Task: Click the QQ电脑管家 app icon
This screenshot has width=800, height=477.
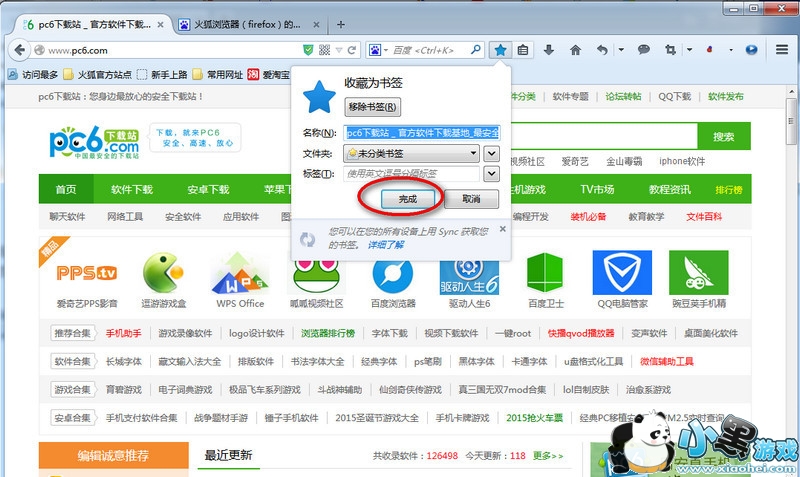Action: click(622, 272)
